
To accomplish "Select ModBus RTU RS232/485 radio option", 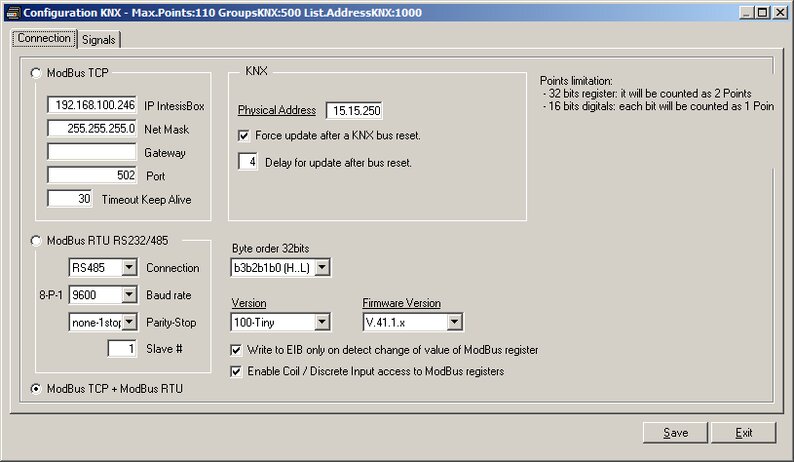I will coord(38,241).
